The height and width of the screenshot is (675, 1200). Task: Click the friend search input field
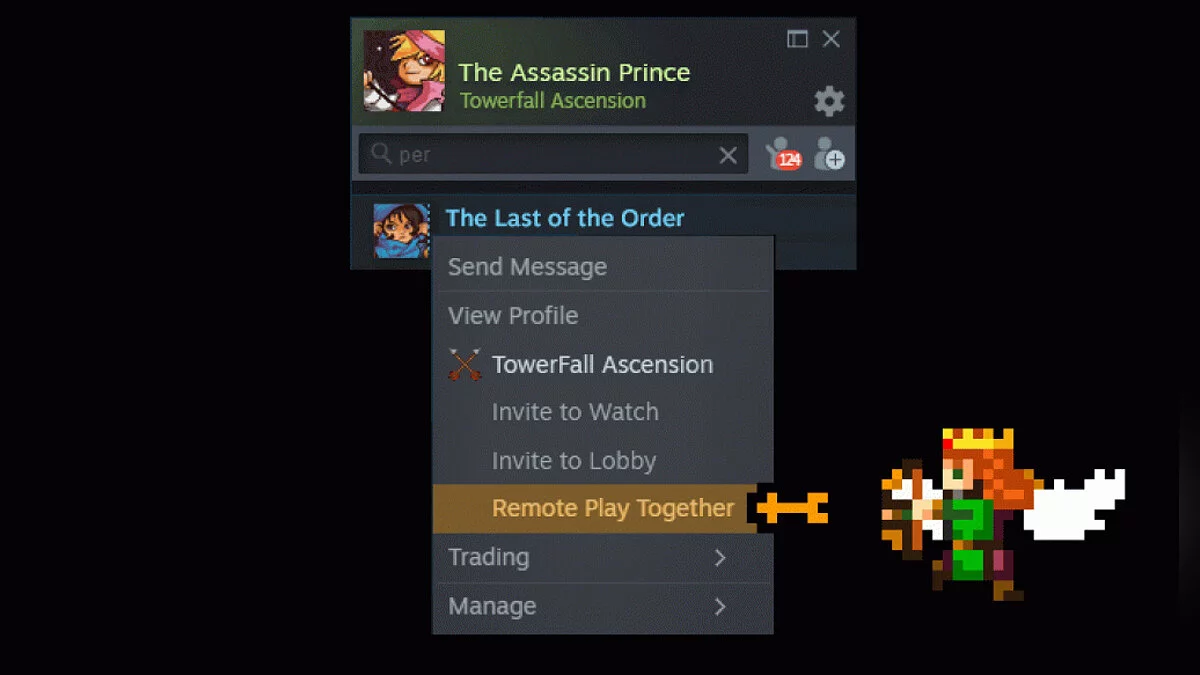553,154
